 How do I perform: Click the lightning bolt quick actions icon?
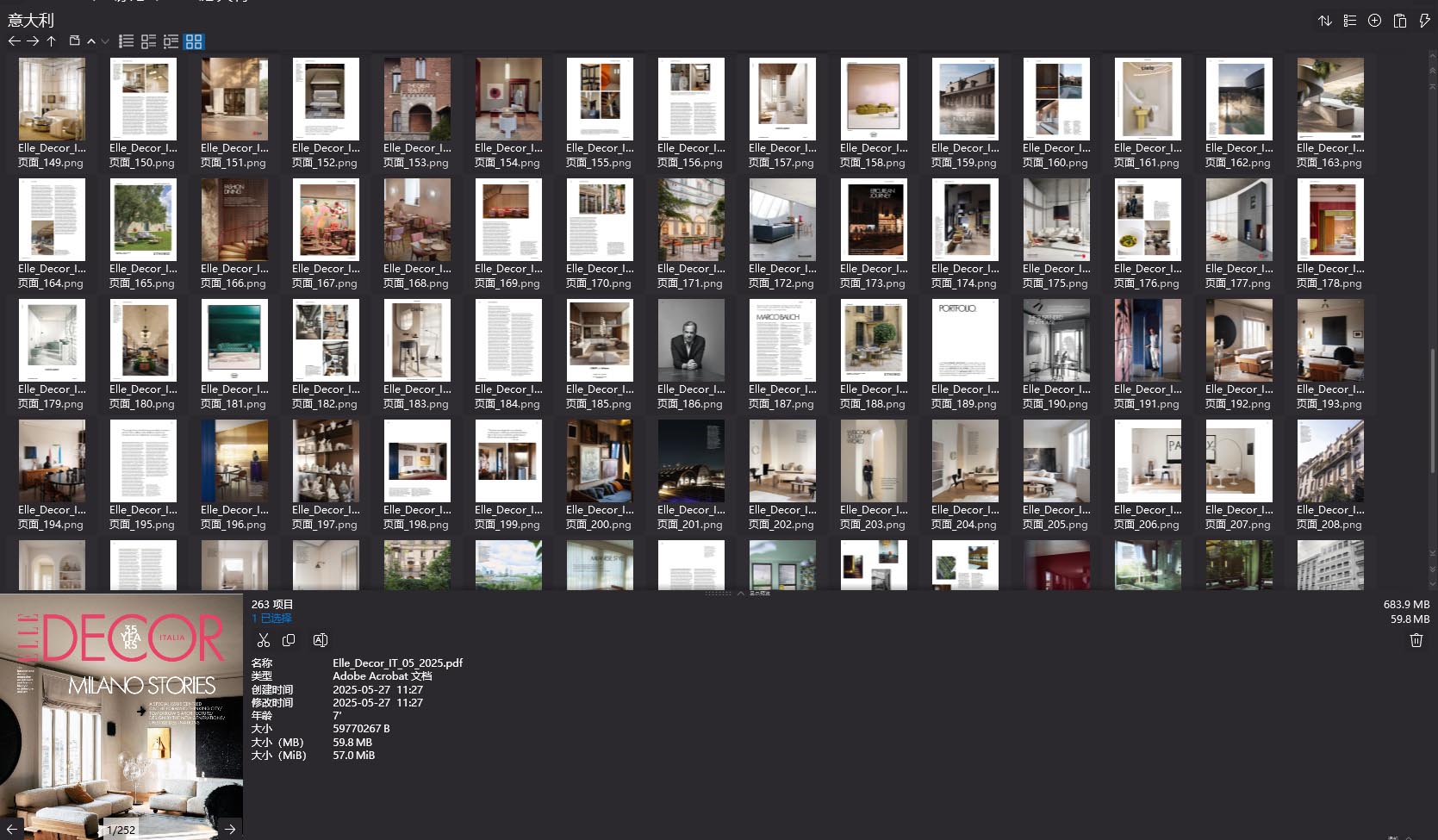(x=1424, y=21)
